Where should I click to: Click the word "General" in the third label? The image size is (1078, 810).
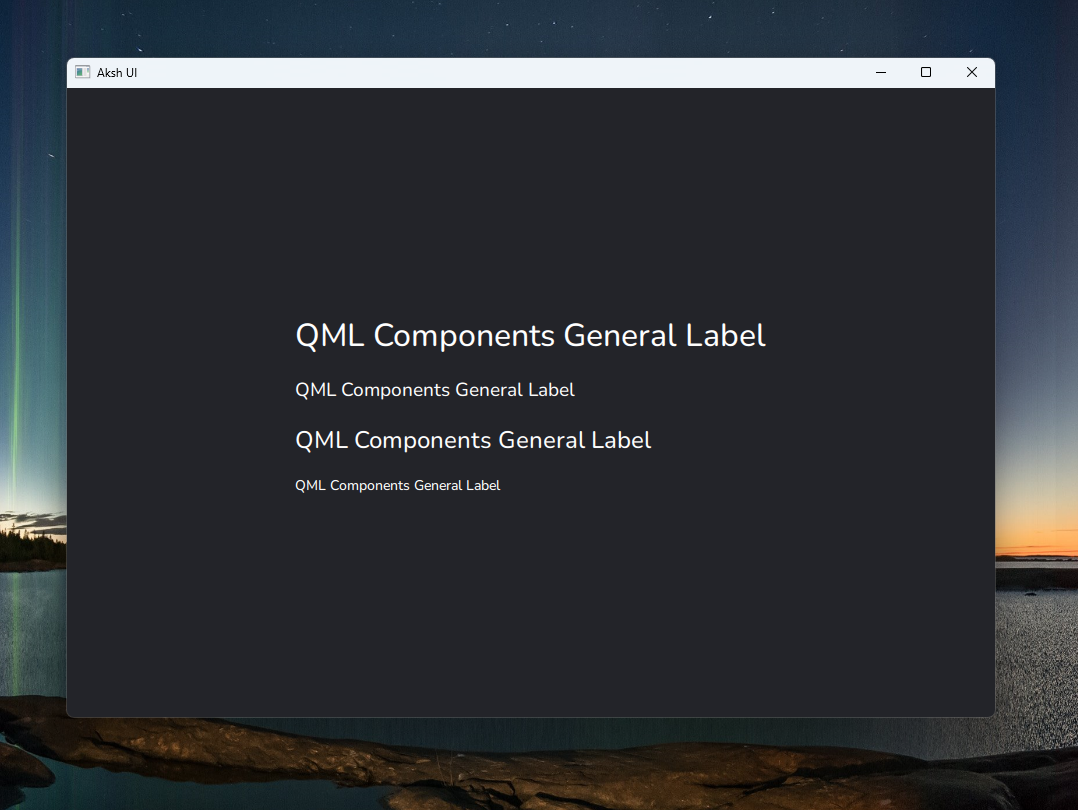pos(541,440)
